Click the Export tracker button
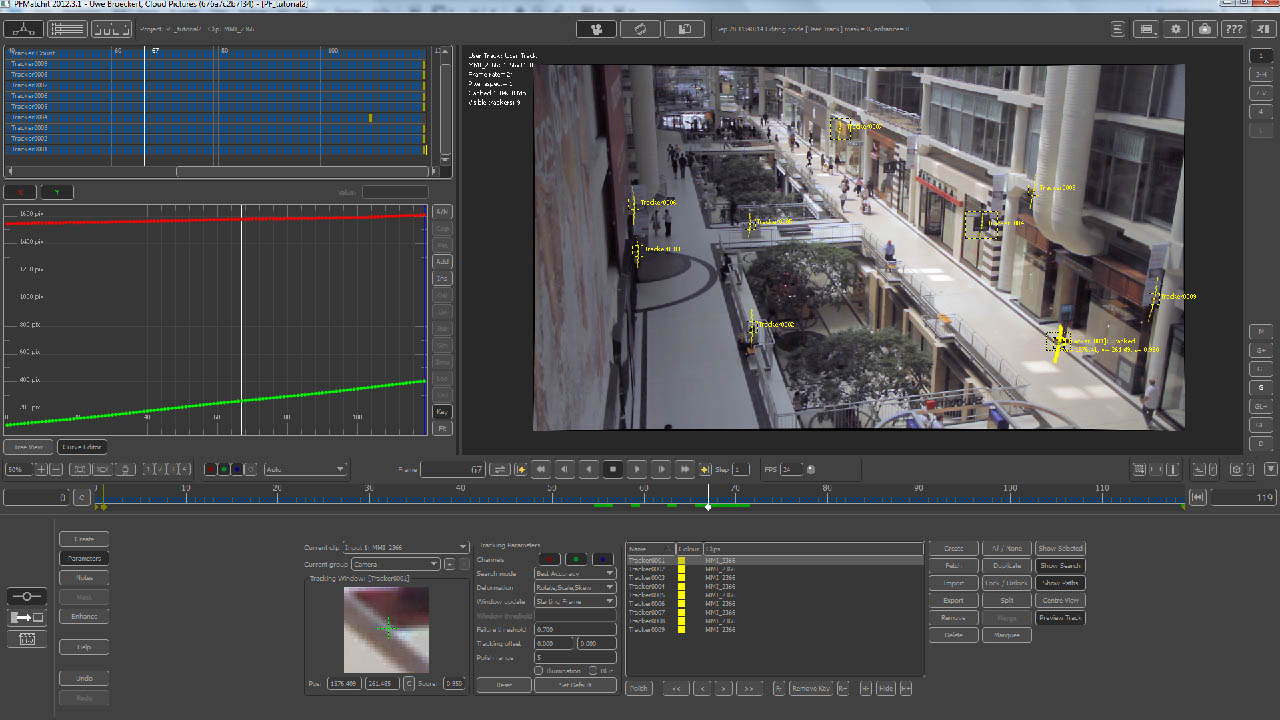The width and height of the screenshot is (1280, 720). [954, 600]
